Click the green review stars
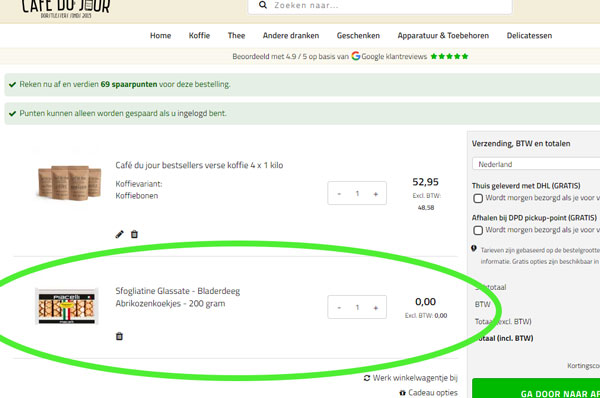Screen dimensions: 600x398 pyautogui.click(x=449, y=56)
